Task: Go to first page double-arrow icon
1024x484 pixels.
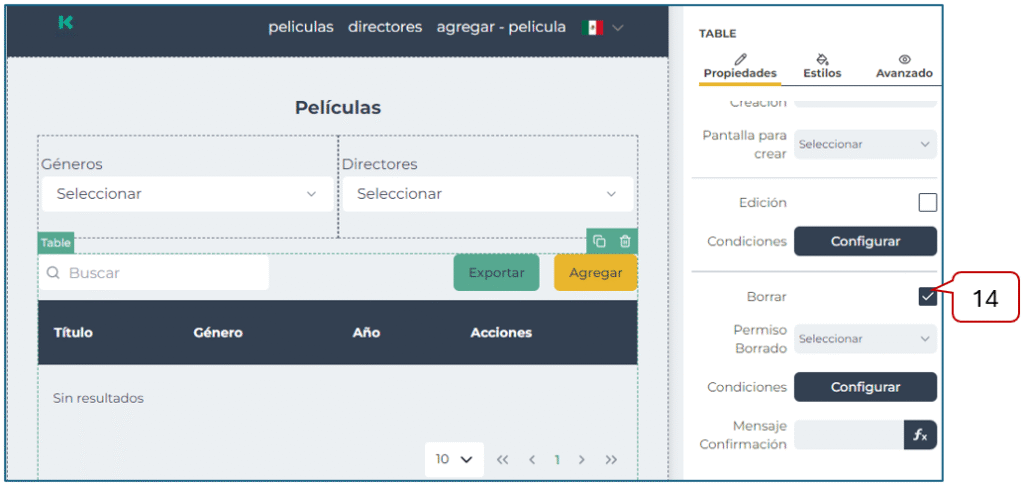Action: pyautogui.click(x=503, y=460)
